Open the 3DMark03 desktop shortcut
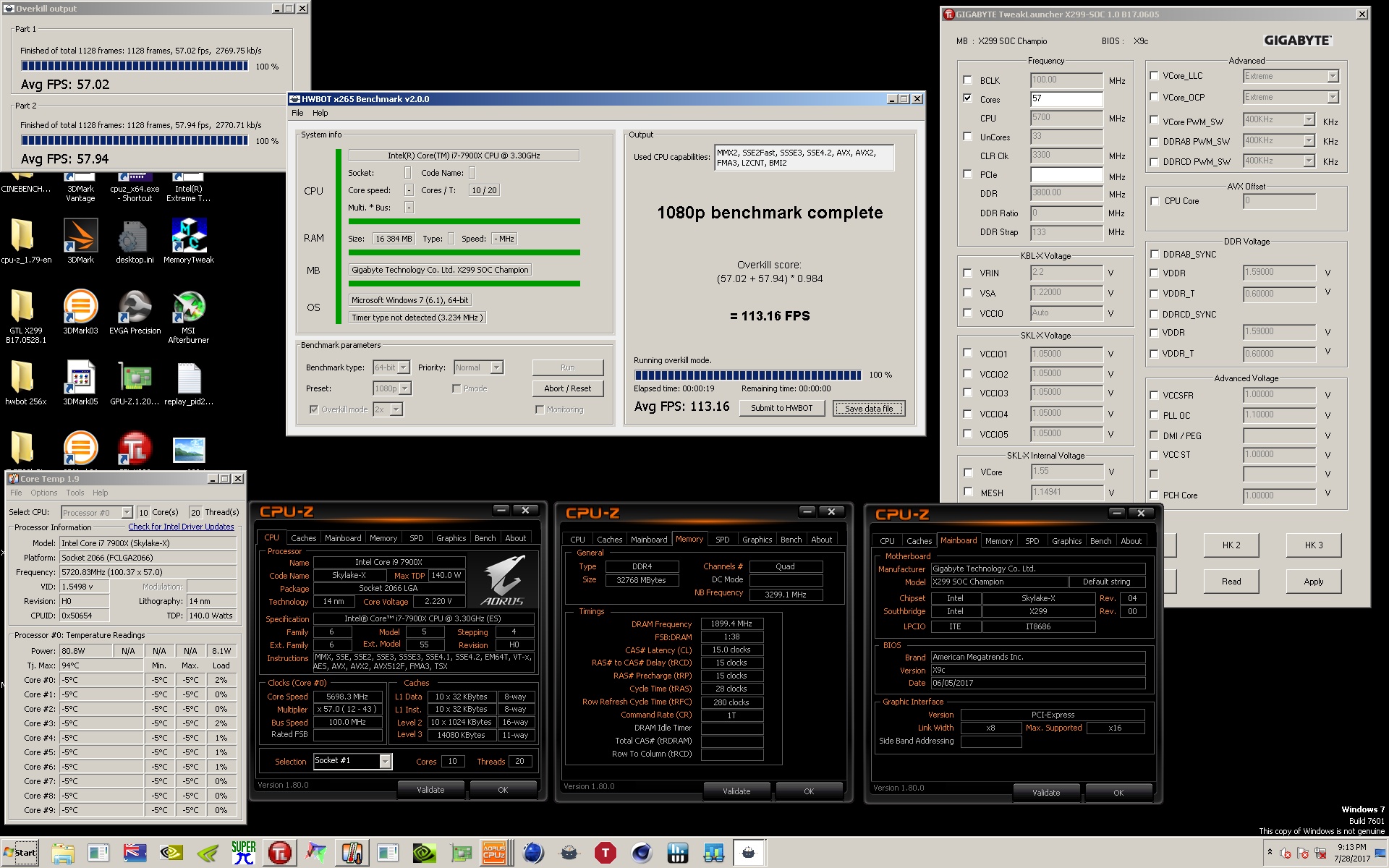 (80, 312)
